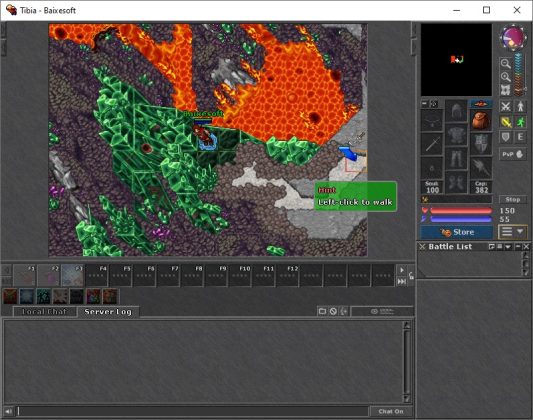Click the minimap display

pos(456,60)
